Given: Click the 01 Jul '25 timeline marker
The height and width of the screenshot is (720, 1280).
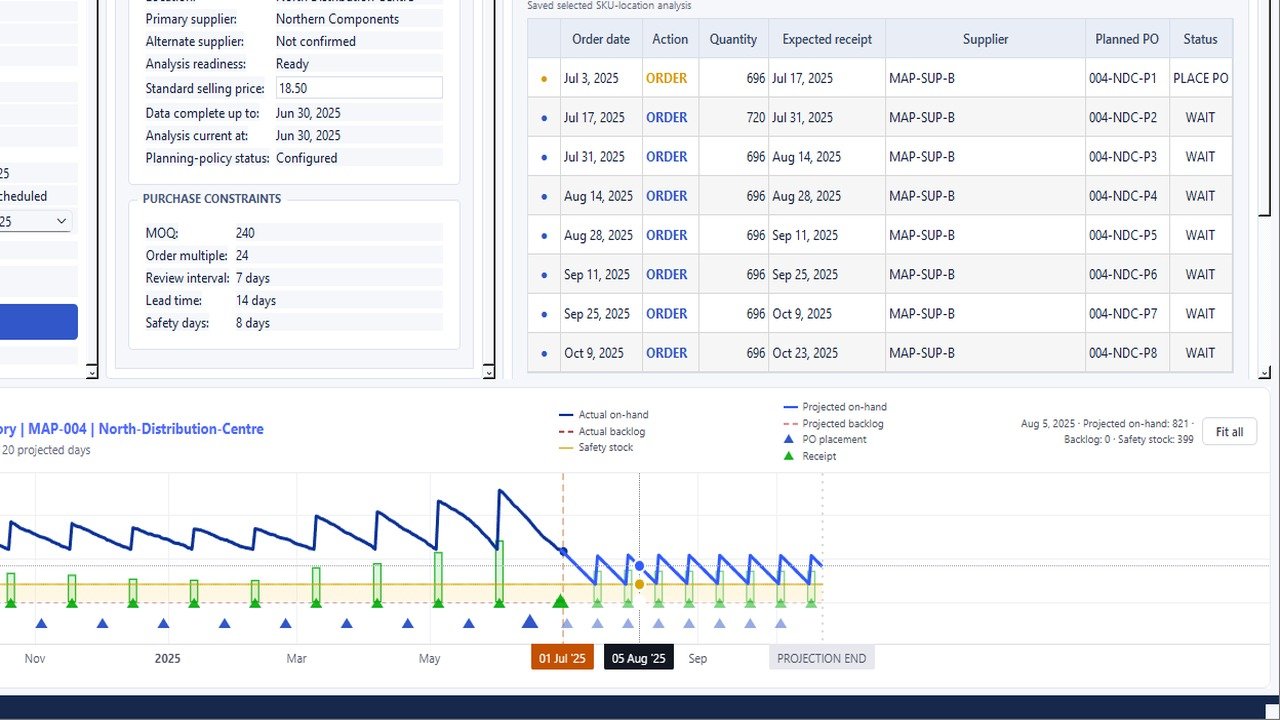Looking at the screenshot, I should pos(562,658).
